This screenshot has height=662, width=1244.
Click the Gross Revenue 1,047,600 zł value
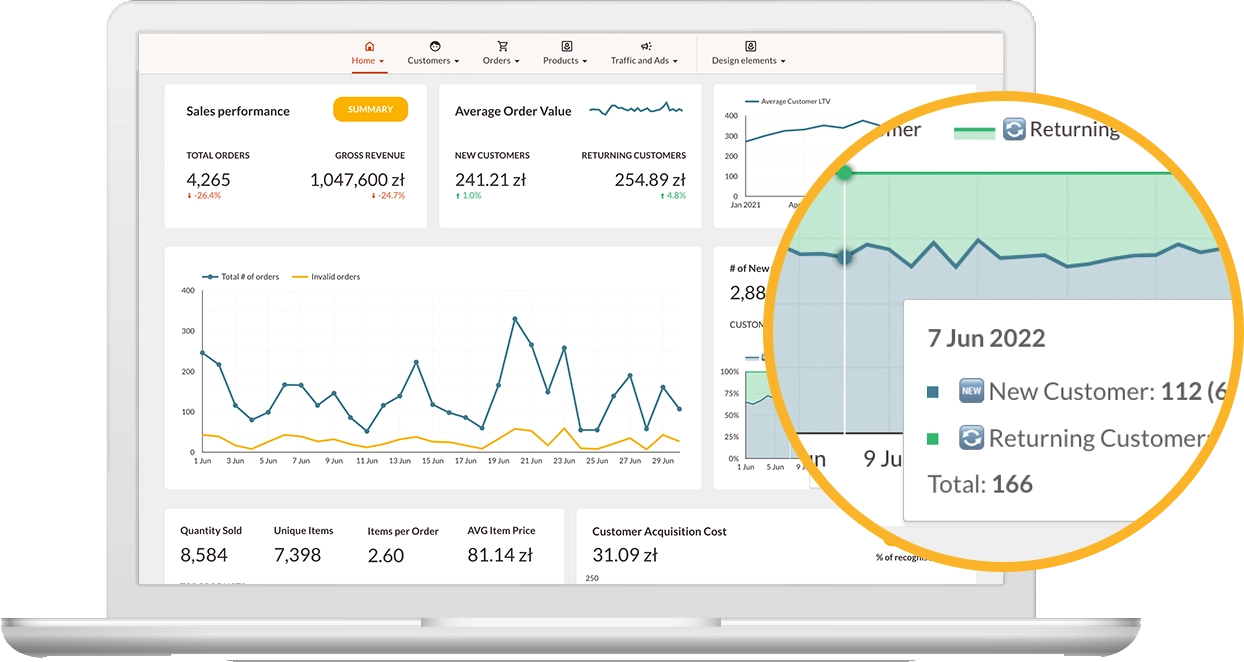(357, 180)
